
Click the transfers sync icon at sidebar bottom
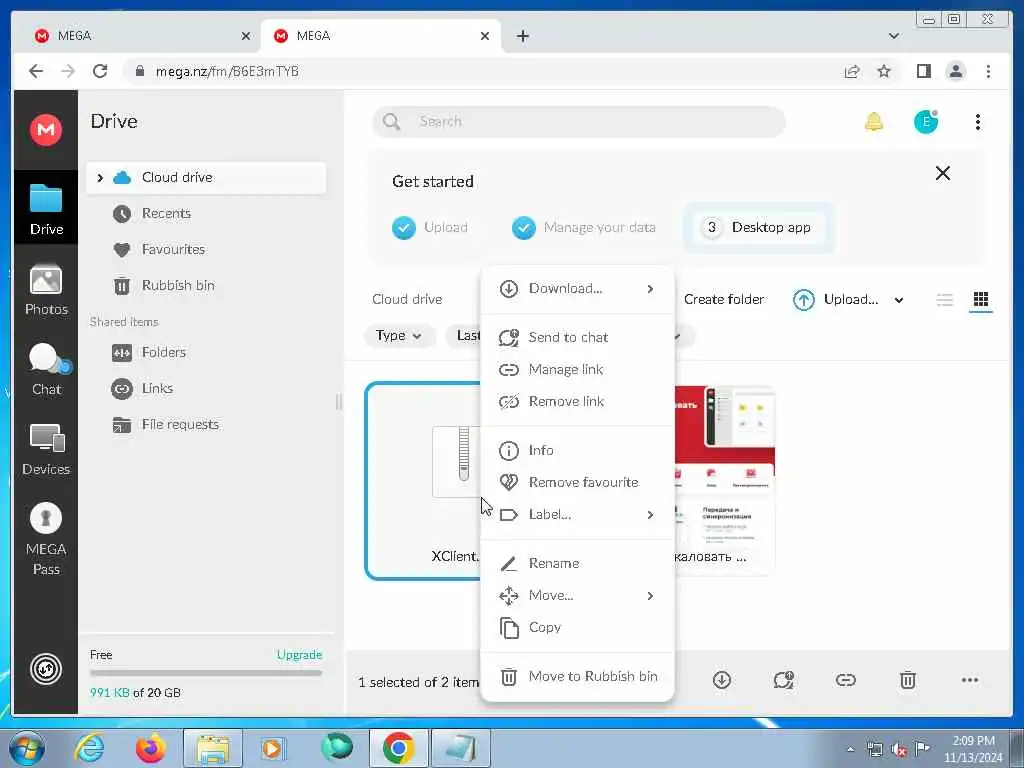(x=46, y=669)
